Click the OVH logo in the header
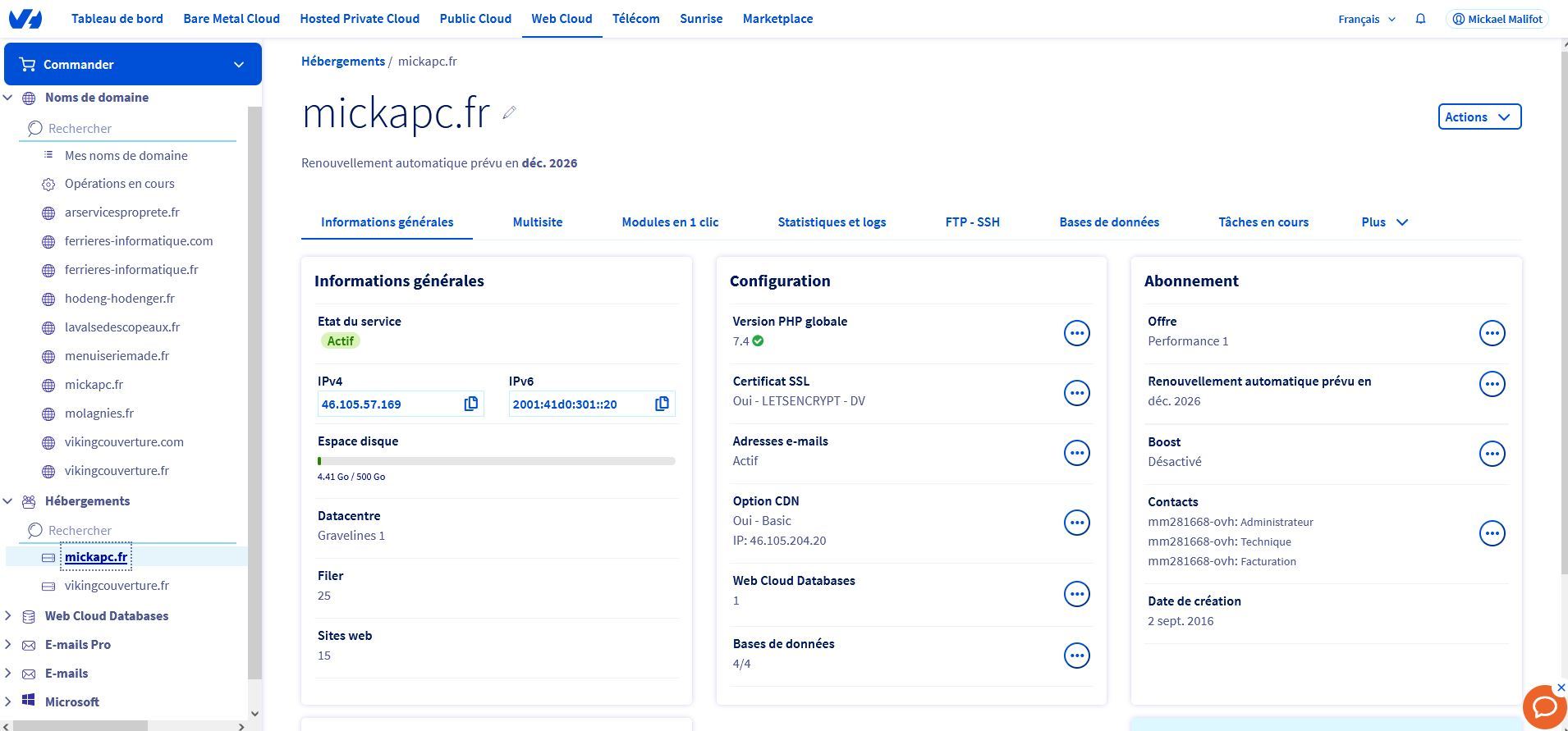This screenshot has width=1568, height=731. coord(25,19)
